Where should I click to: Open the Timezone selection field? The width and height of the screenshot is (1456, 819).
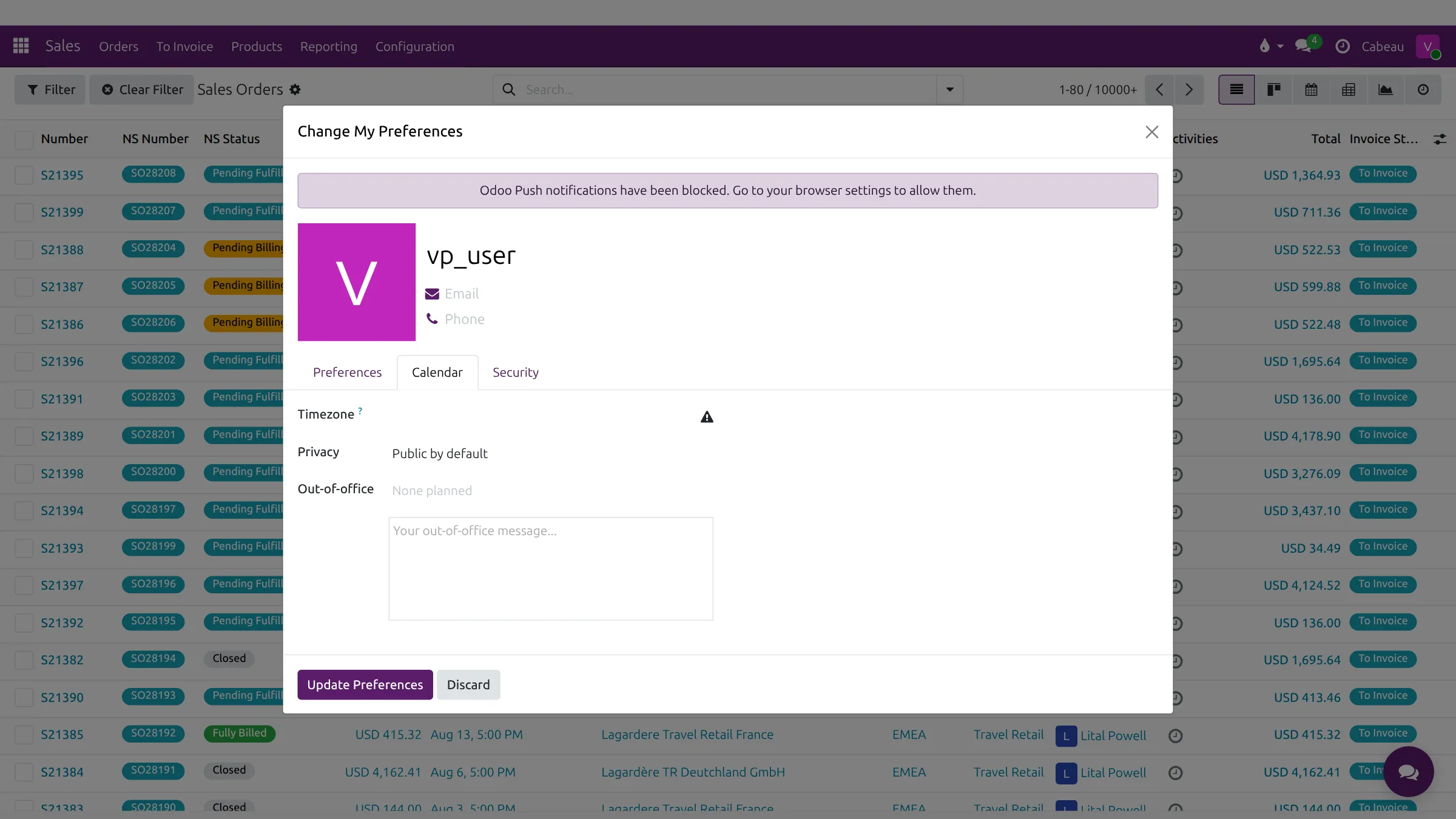coord(543,416)
